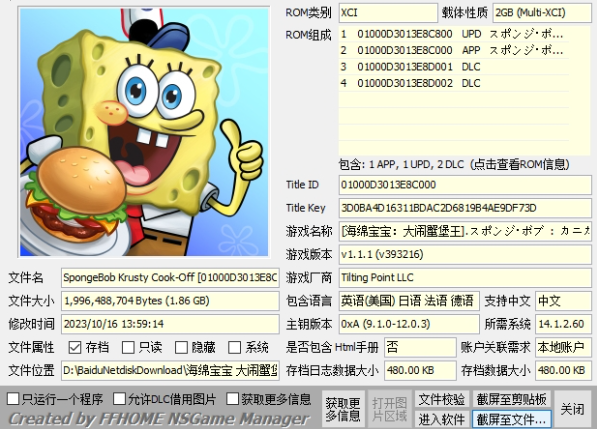Image resolution: width=597 pixels, height=429 pixels.
Task: Open 文件校验 file verification
Action: point(442,399)
